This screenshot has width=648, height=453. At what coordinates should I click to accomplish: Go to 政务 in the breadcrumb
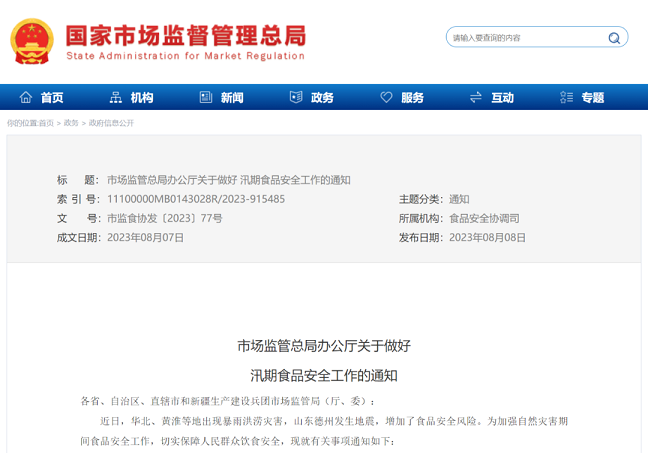71,123
